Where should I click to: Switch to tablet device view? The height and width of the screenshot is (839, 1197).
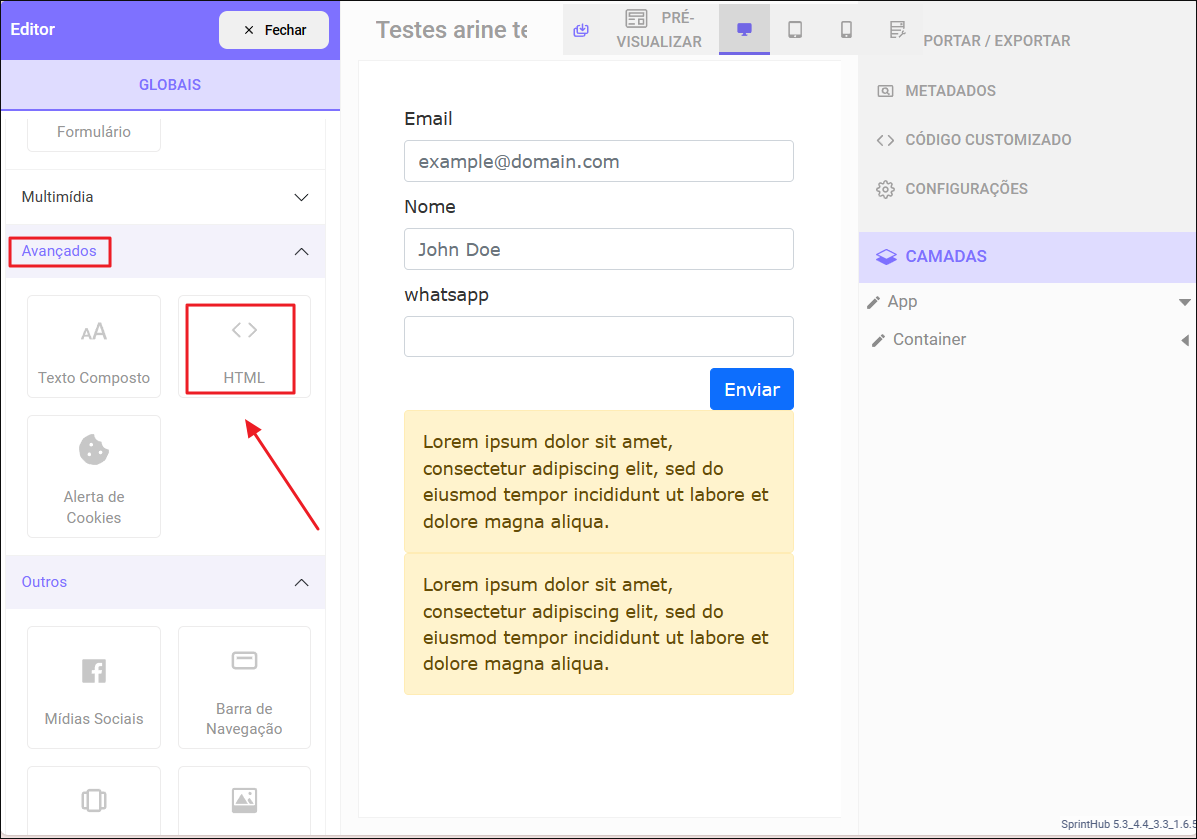795,30
